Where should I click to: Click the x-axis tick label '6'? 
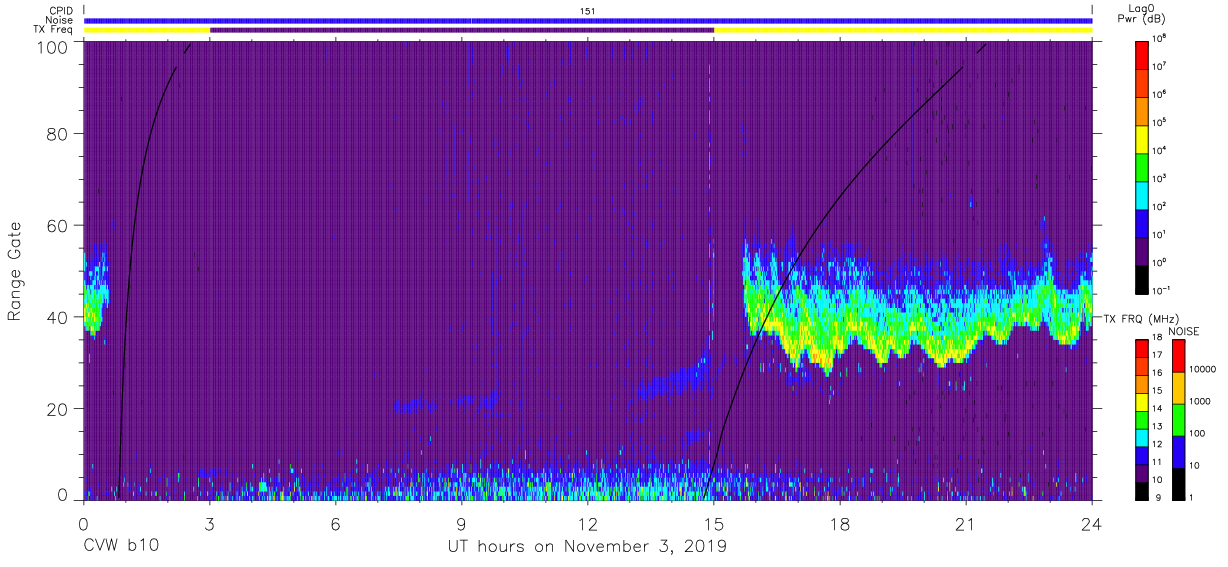click(x=336, y=523)
